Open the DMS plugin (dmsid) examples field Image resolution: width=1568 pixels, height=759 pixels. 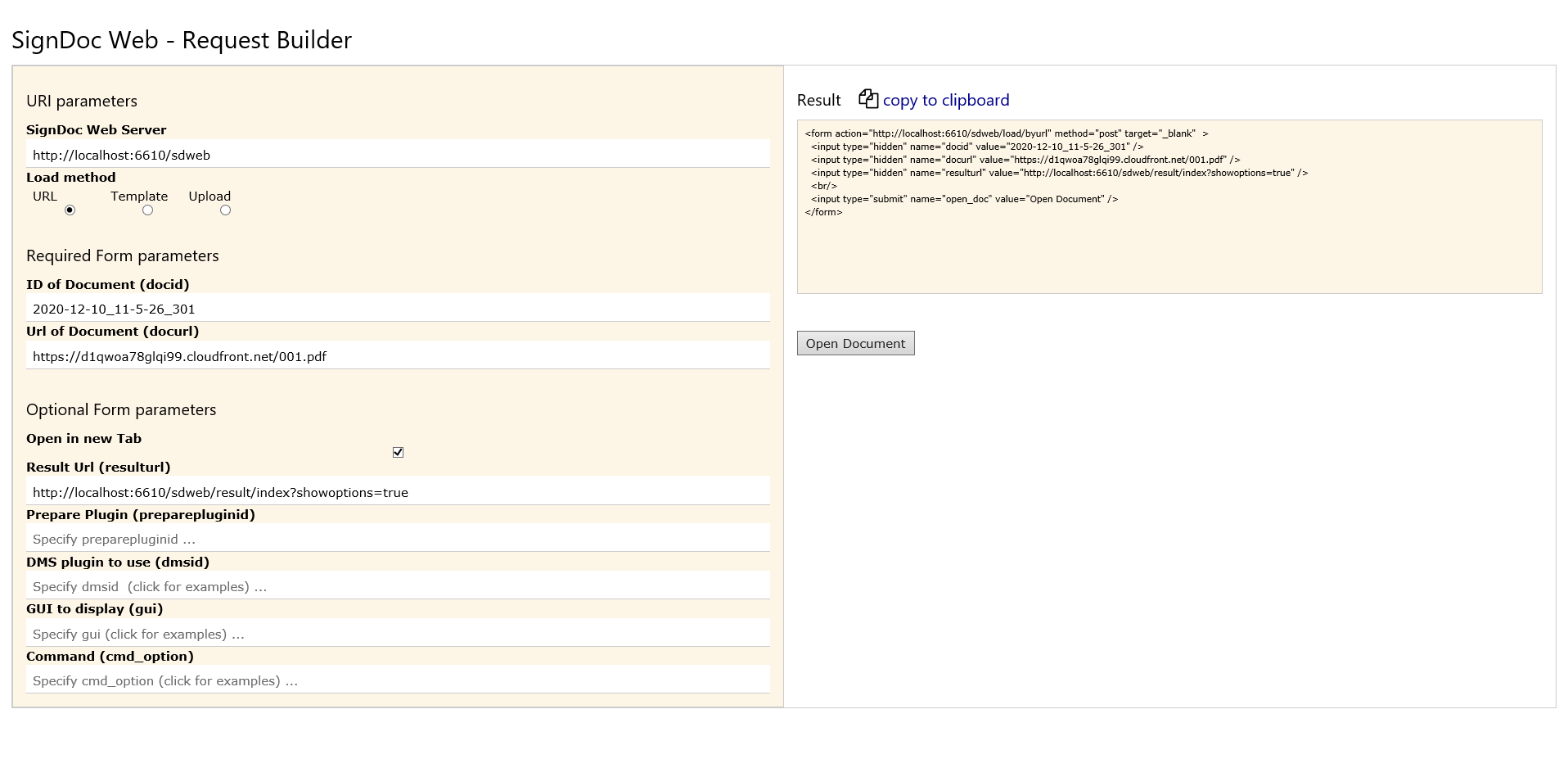click(x=398, y=586)
